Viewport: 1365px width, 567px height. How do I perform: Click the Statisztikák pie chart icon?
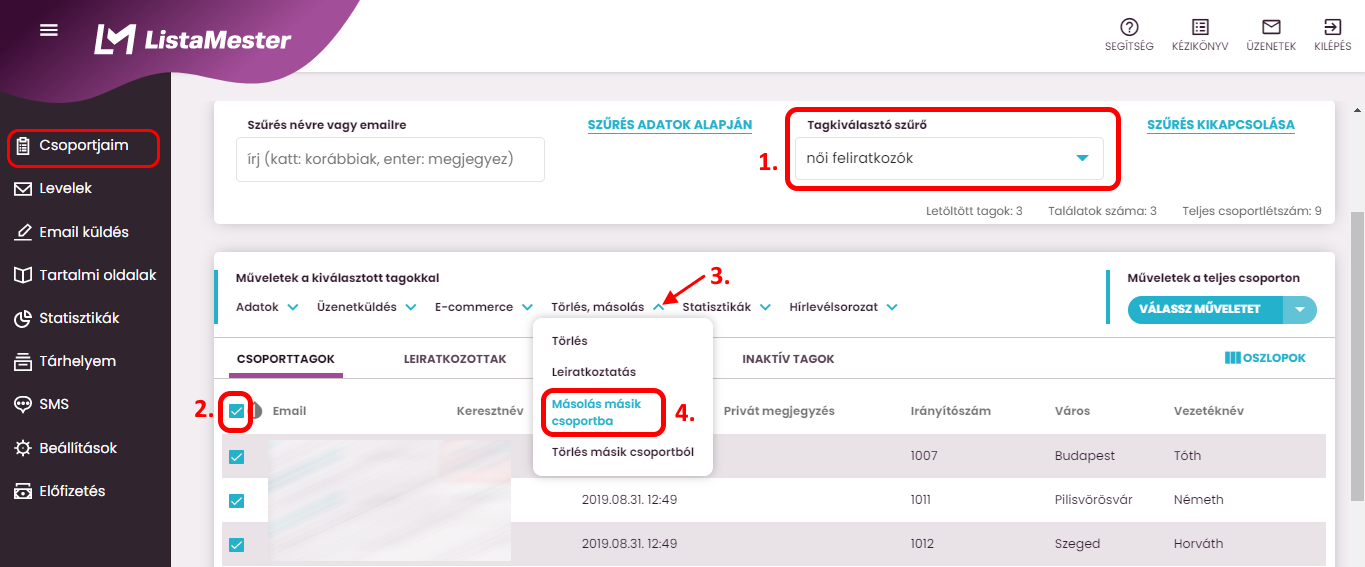coord(23,319)
